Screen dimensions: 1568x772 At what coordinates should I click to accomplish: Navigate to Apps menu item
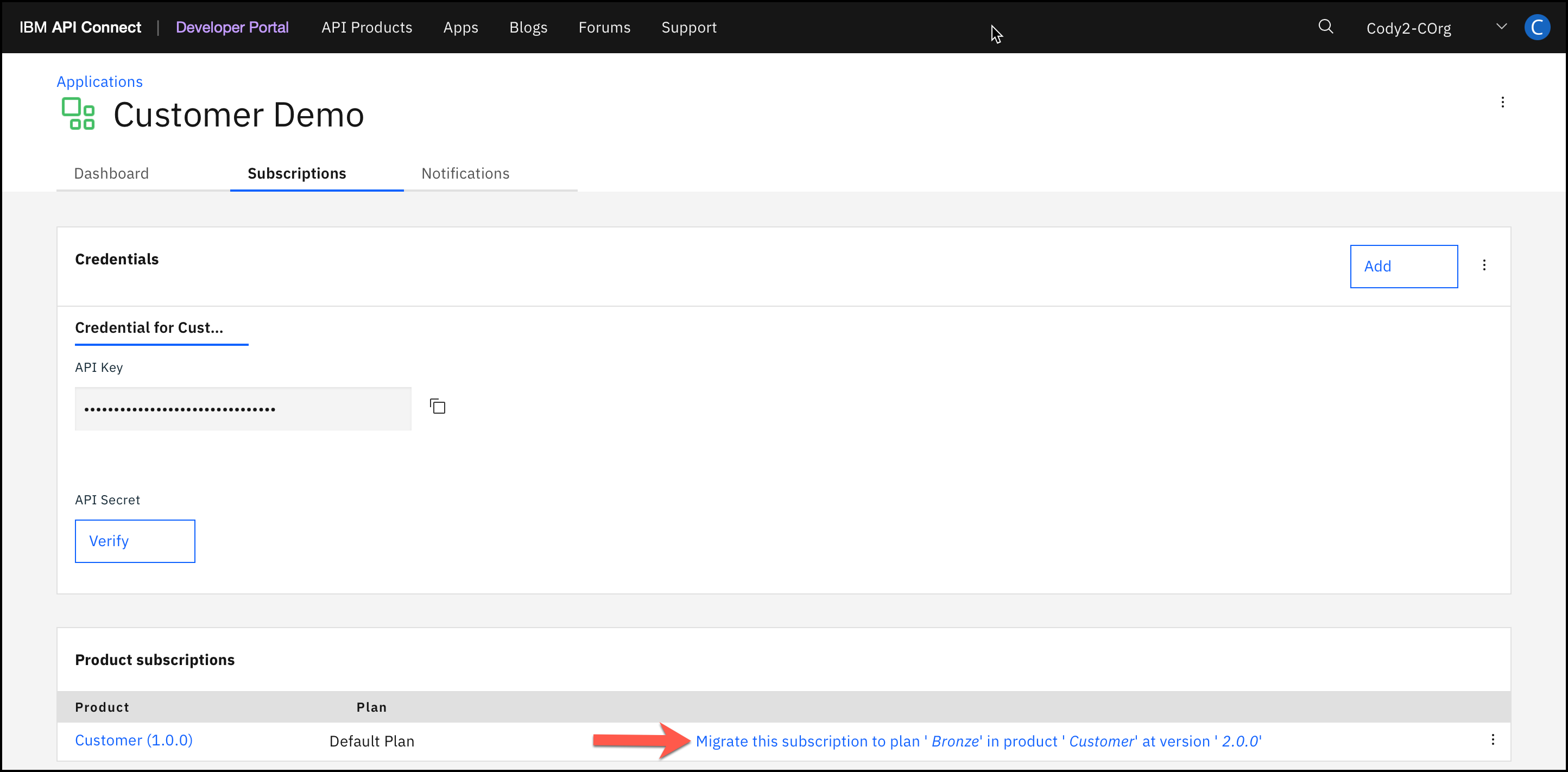(x=460, y=27)
